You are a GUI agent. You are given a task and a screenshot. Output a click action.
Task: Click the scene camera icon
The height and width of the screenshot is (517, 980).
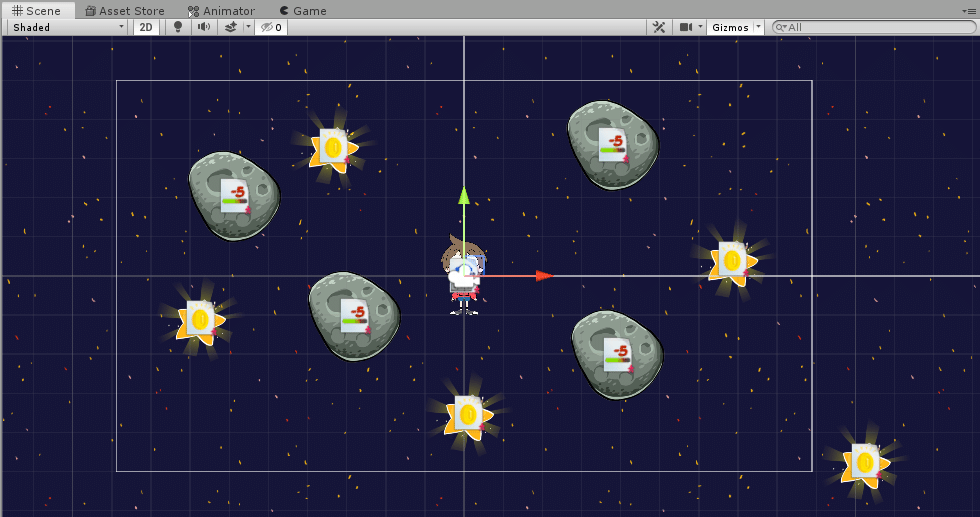pos(686,27)
